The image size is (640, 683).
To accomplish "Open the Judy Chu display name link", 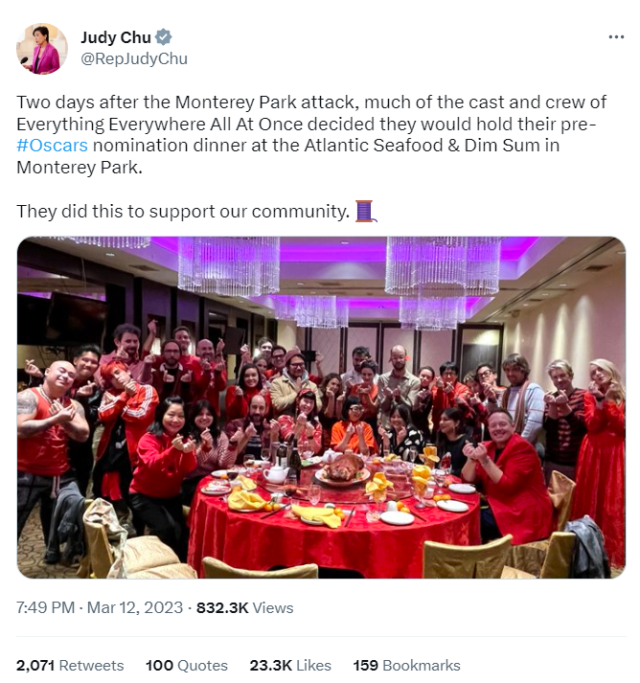I will pos(115,37).
